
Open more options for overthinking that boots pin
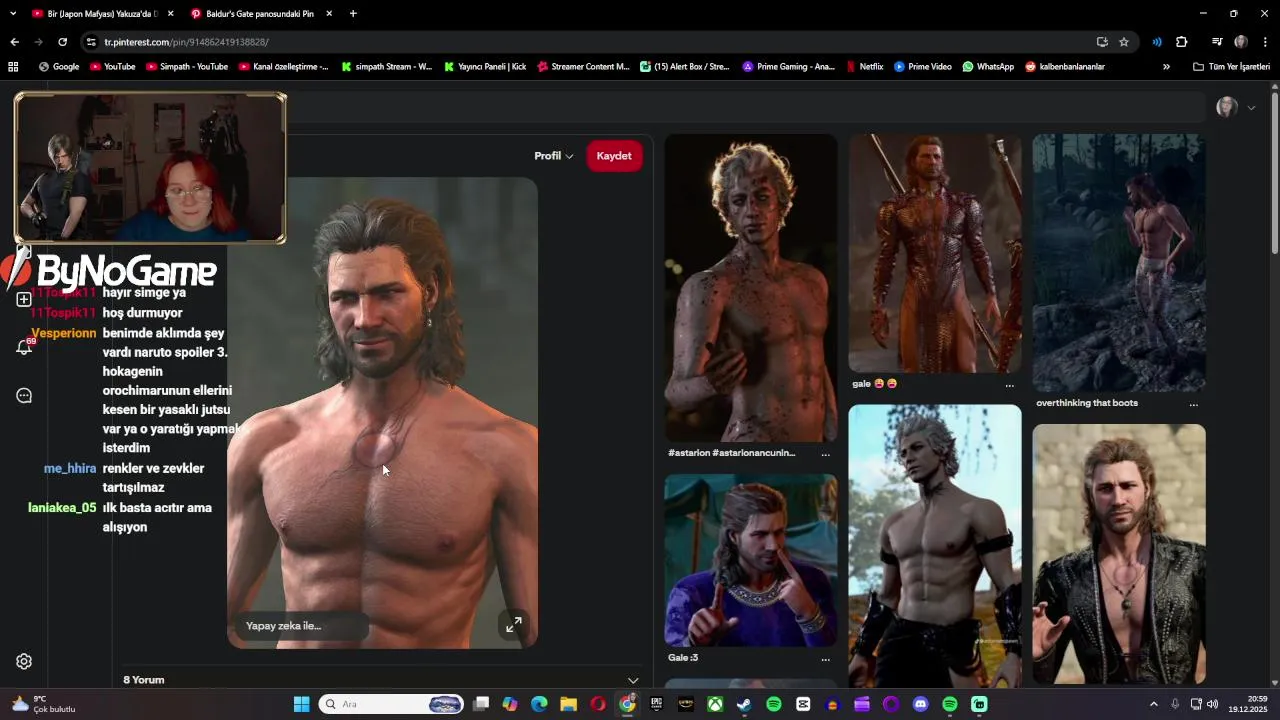tap(1193, 404)
